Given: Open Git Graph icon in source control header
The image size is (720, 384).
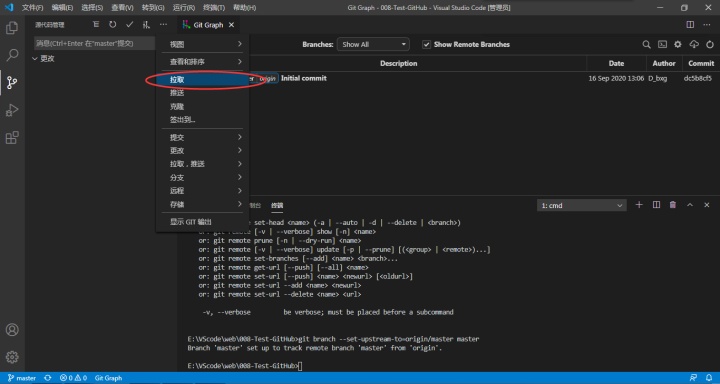Looking at the screenshot, I should pyautogui.click(x=146, y=25).
